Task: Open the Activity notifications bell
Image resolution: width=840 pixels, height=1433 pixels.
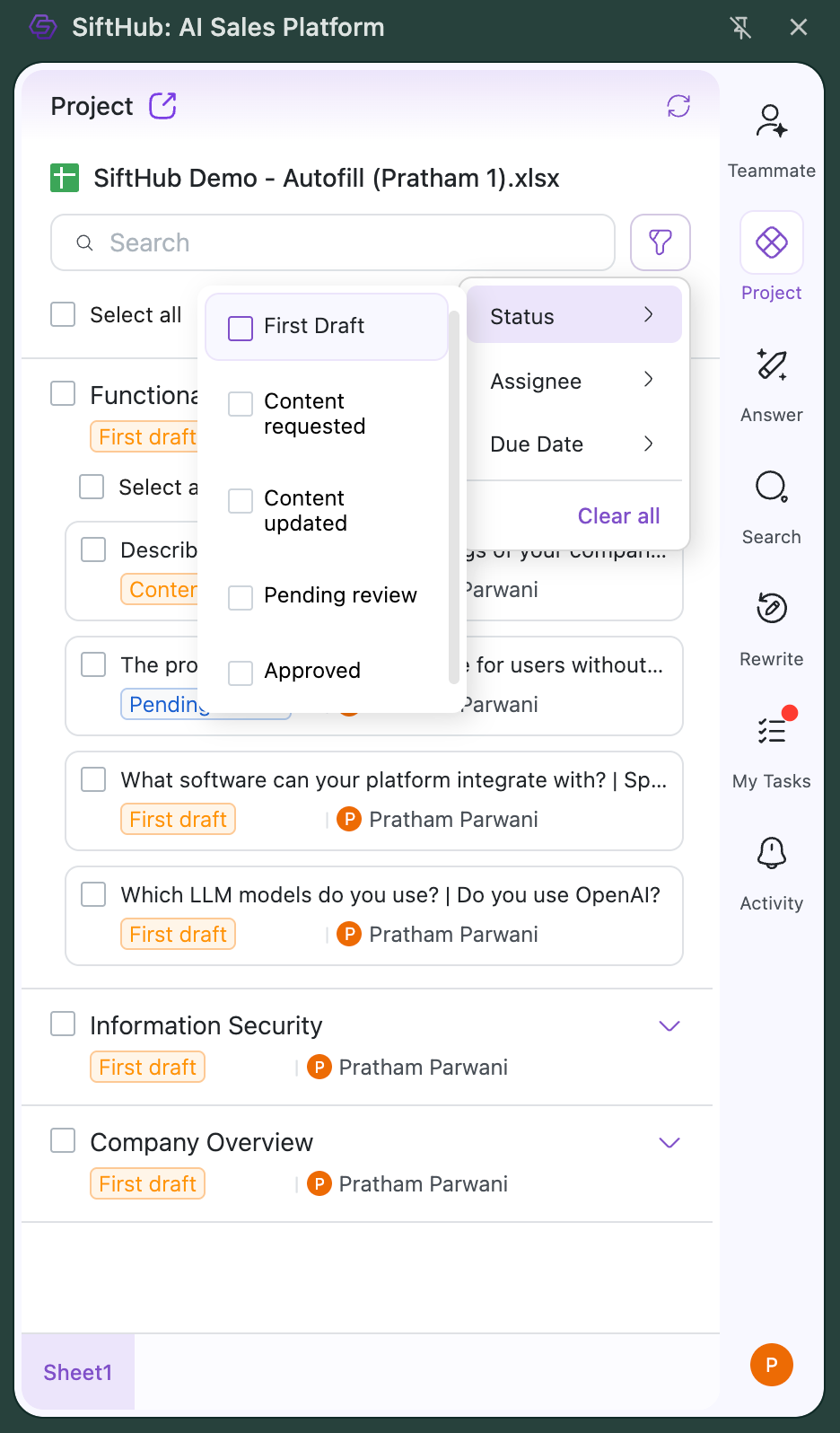Action: coord(771,854)
